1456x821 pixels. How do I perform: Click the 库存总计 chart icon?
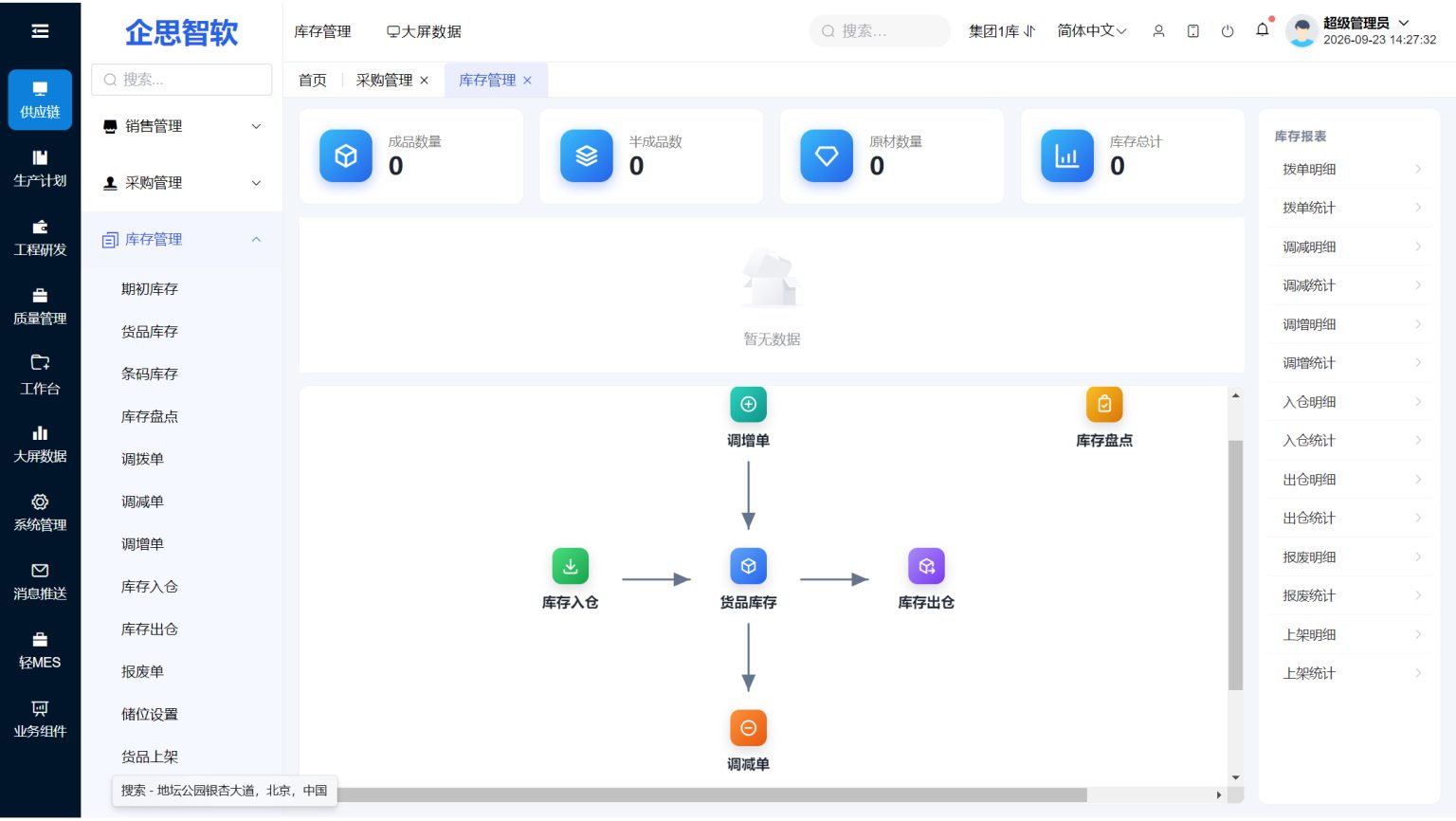tap(1067, 155)
